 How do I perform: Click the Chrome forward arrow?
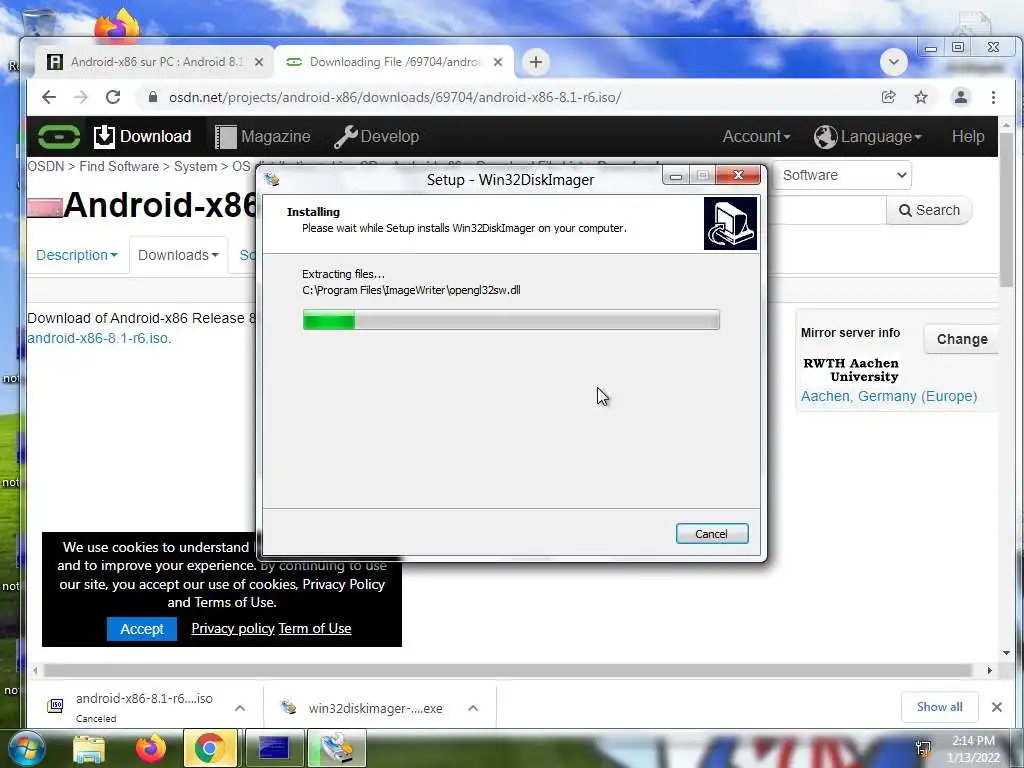coord(80,97)
